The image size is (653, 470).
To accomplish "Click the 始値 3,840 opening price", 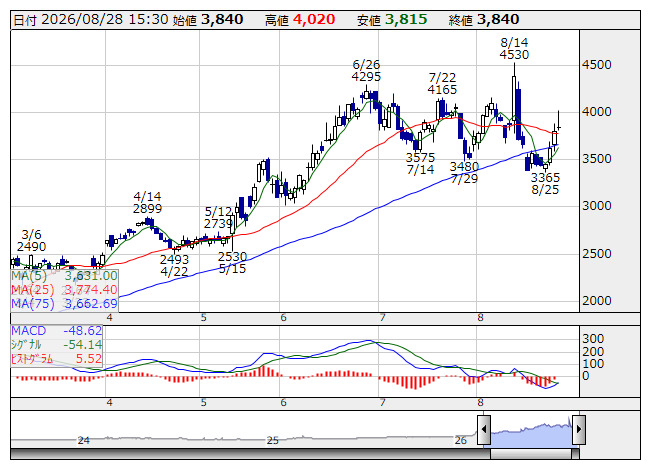I will coord(208,20).
